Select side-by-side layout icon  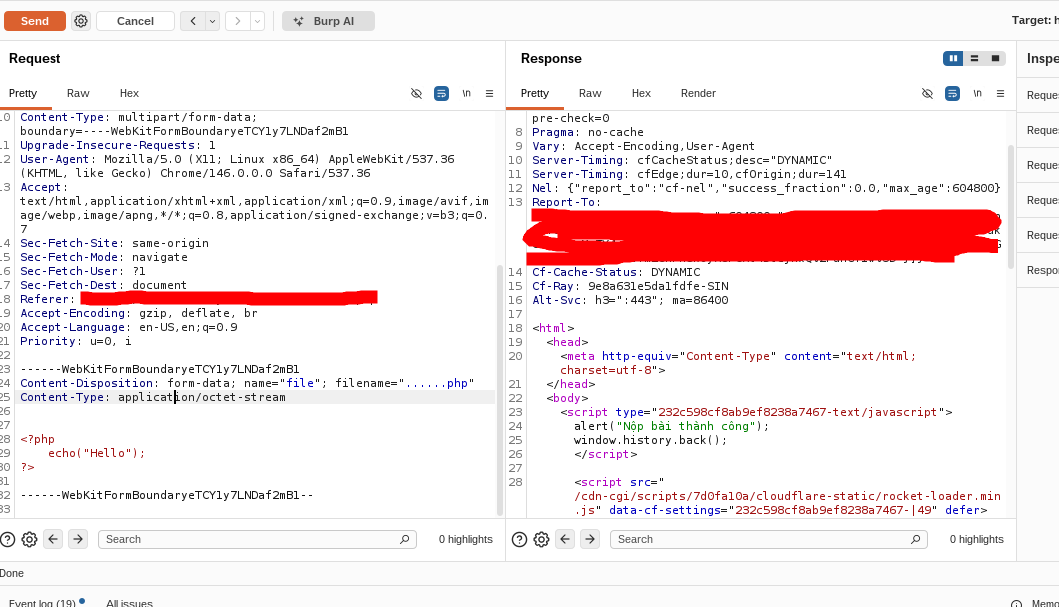(x=953, y=58)
